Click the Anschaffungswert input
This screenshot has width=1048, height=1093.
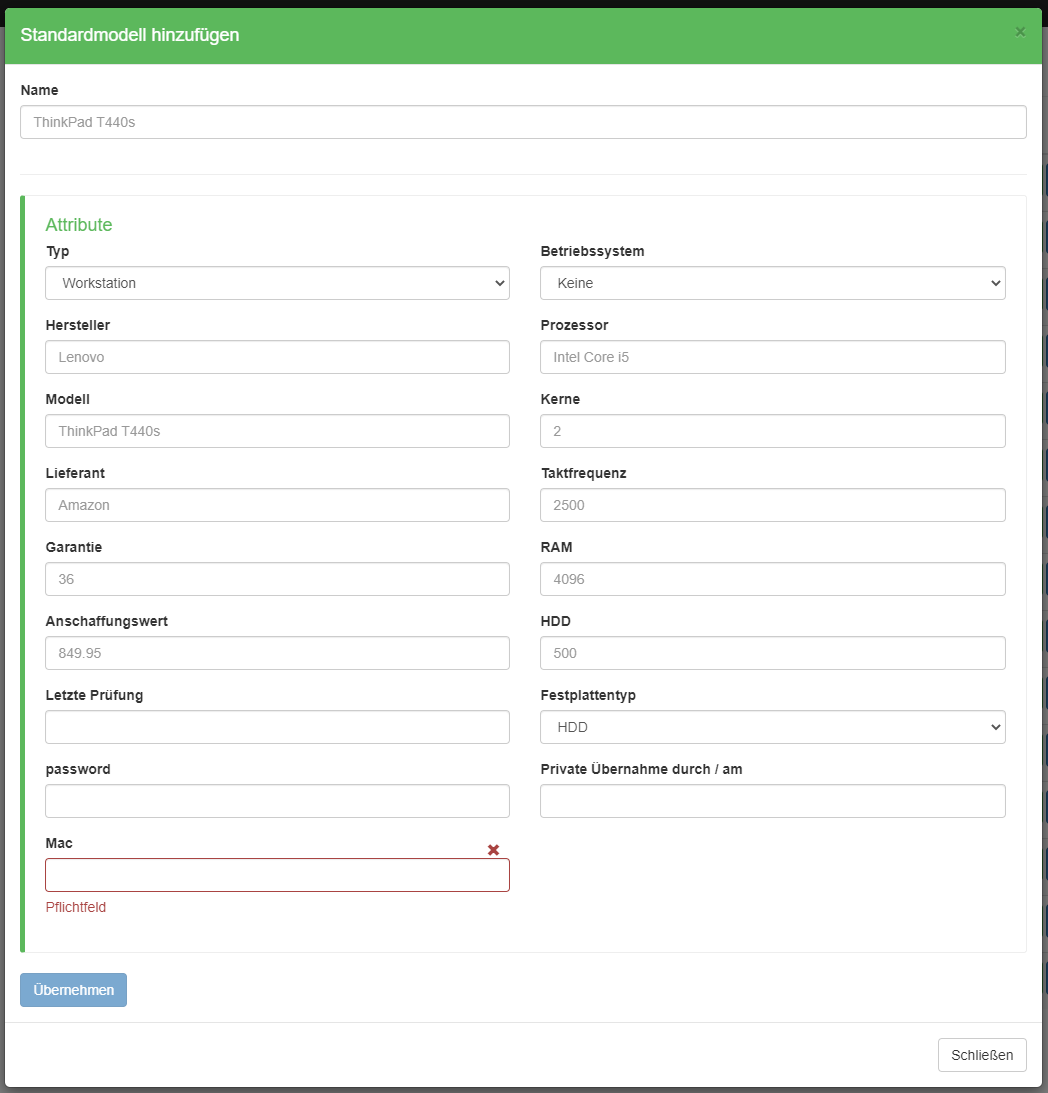[x=277, y=653]
